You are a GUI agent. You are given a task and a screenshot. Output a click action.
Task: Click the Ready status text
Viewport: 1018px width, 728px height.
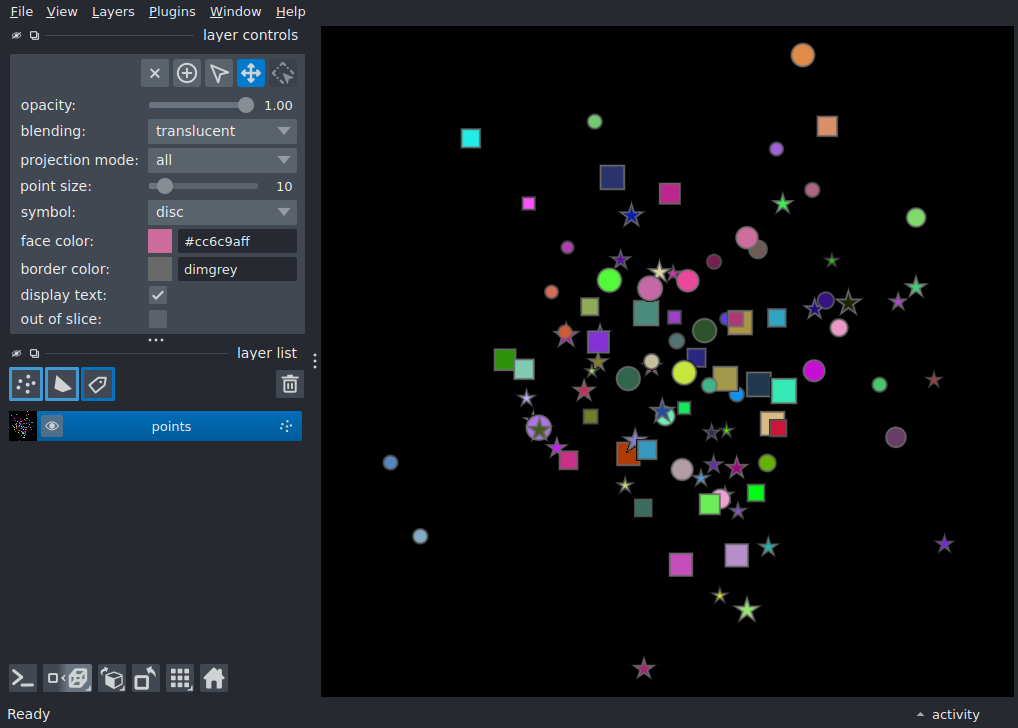pyautogui.click(x=29, y=714)
